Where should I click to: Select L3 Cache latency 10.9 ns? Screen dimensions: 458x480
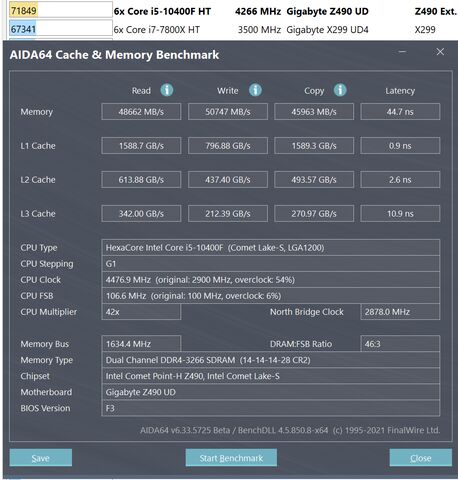coord(400,214)
